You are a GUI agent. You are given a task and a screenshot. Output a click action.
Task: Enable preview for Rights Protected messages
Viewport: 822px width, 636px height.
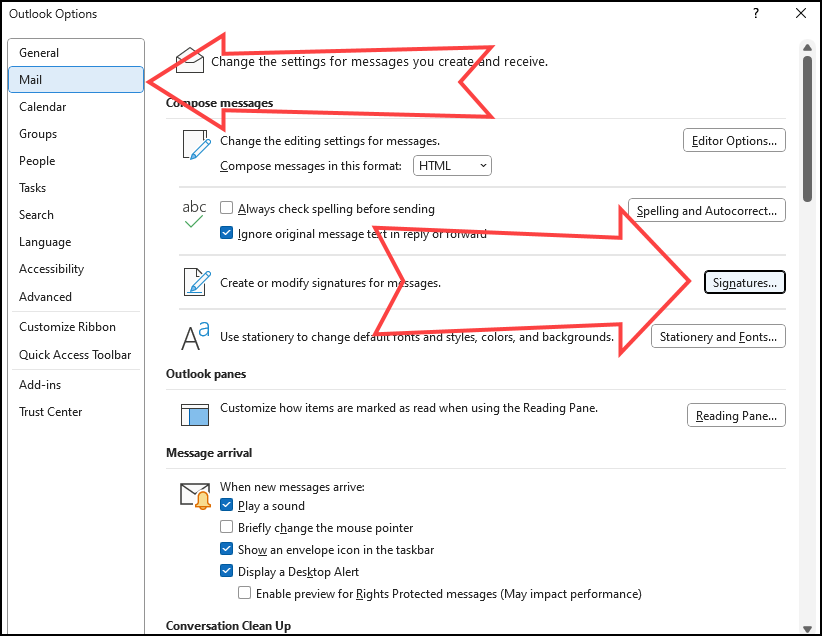244,593
